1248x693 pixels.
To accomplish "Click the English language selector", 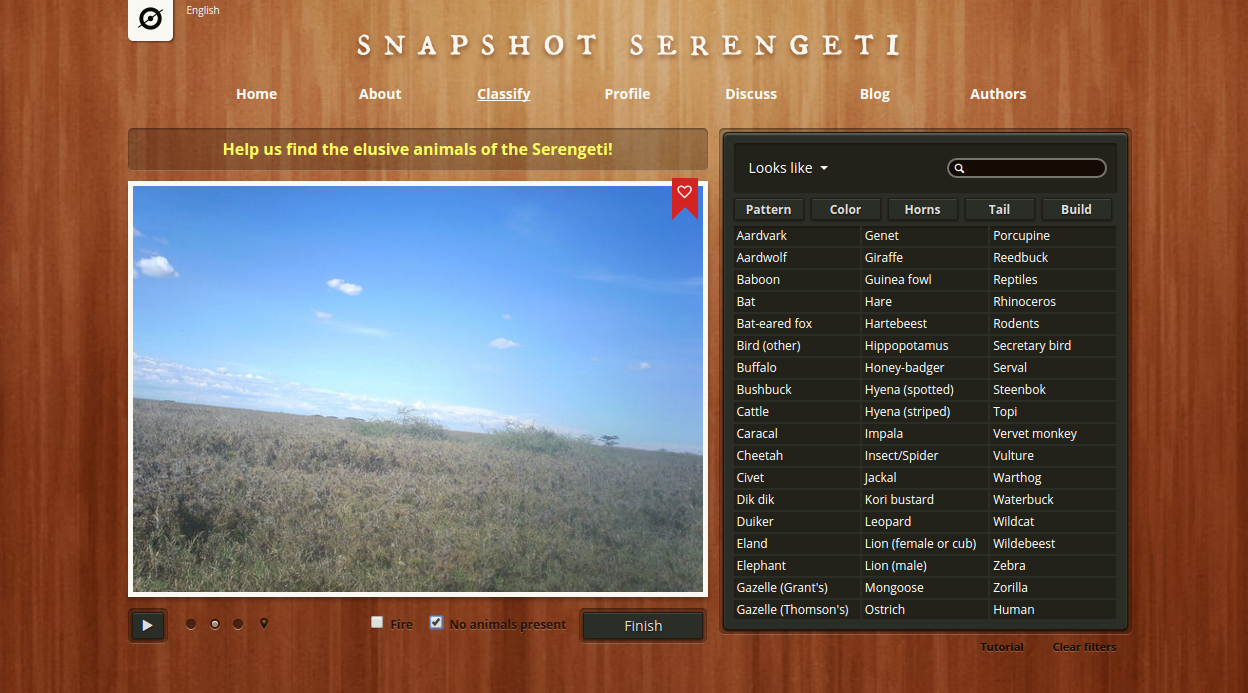I will pyautogui.click(x=203, y=11).
